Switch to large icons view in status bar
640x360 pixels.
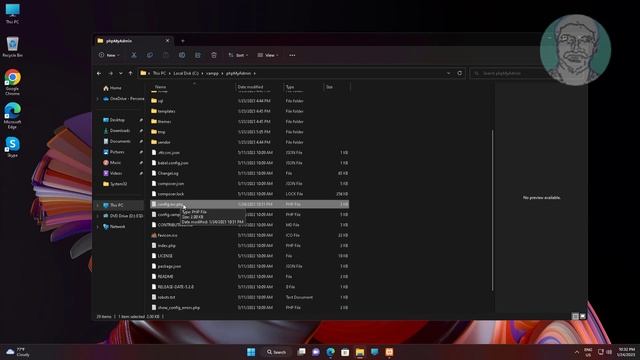click(582, 316)
